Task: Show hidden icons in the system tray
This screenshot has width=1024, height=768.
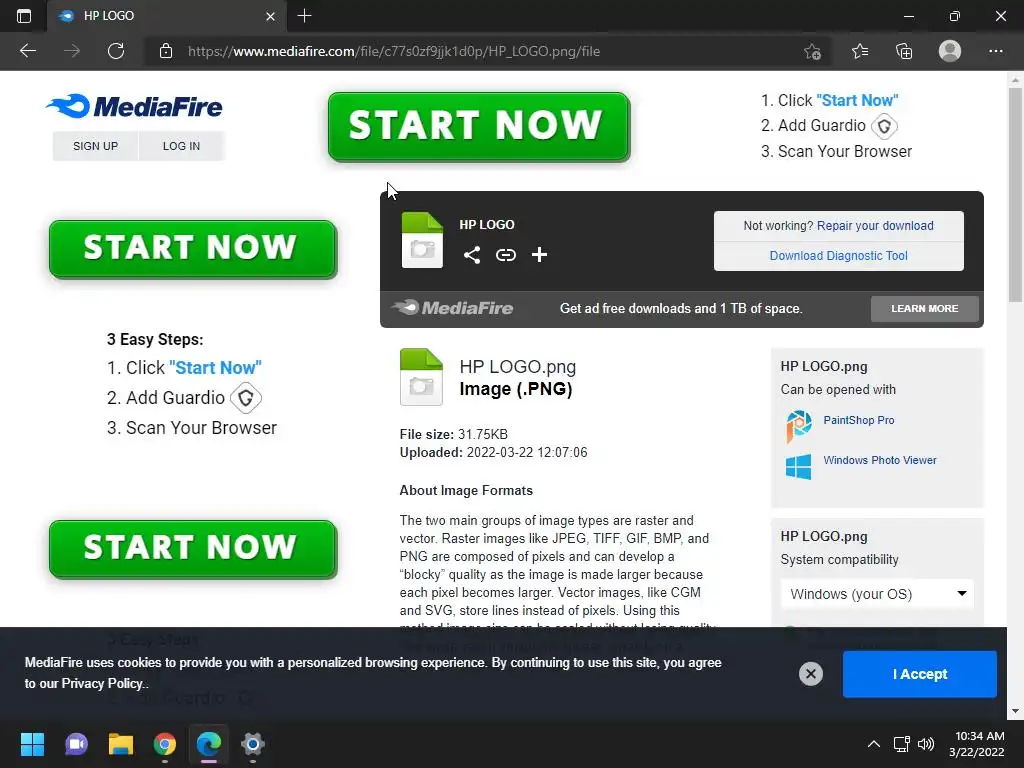Action: coord(873,744)
